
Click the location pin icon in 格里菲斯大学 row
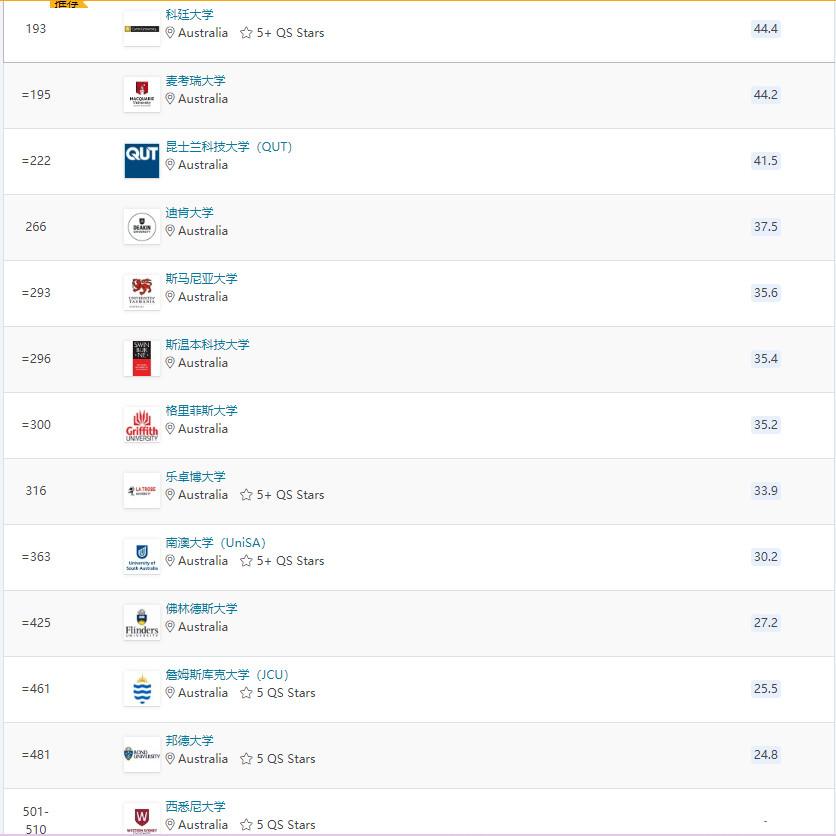pyautogui.click(x=170, y=429)
